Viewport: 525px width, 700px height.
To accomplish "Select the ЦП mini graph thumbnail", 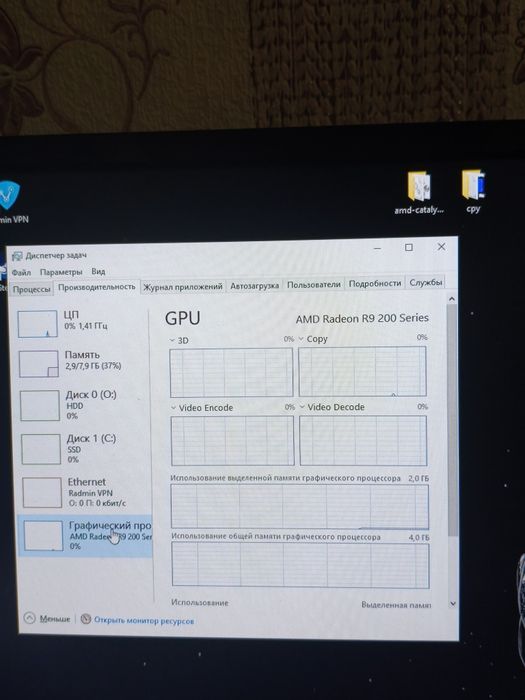I will point(38,324).
